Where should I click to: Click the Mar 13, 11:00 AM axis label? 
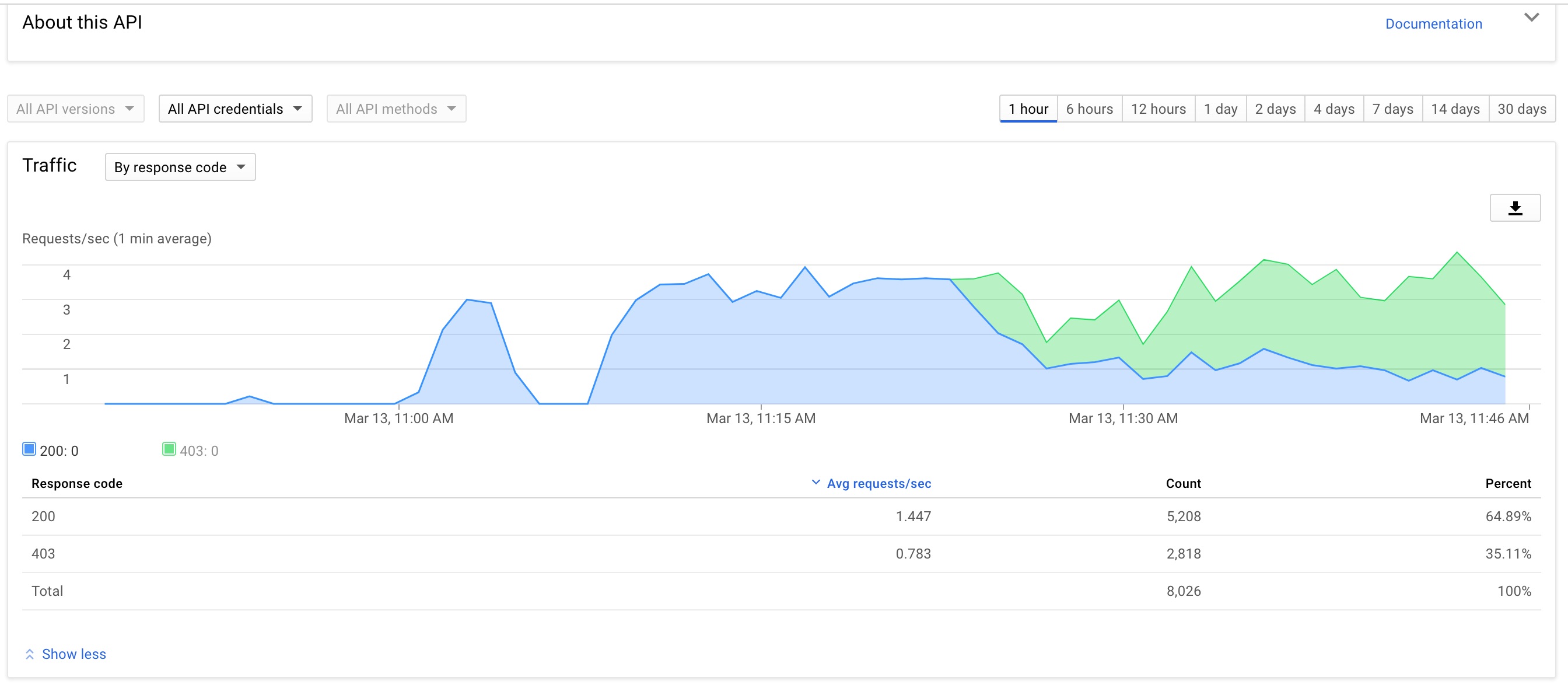[x=398, y=418]
